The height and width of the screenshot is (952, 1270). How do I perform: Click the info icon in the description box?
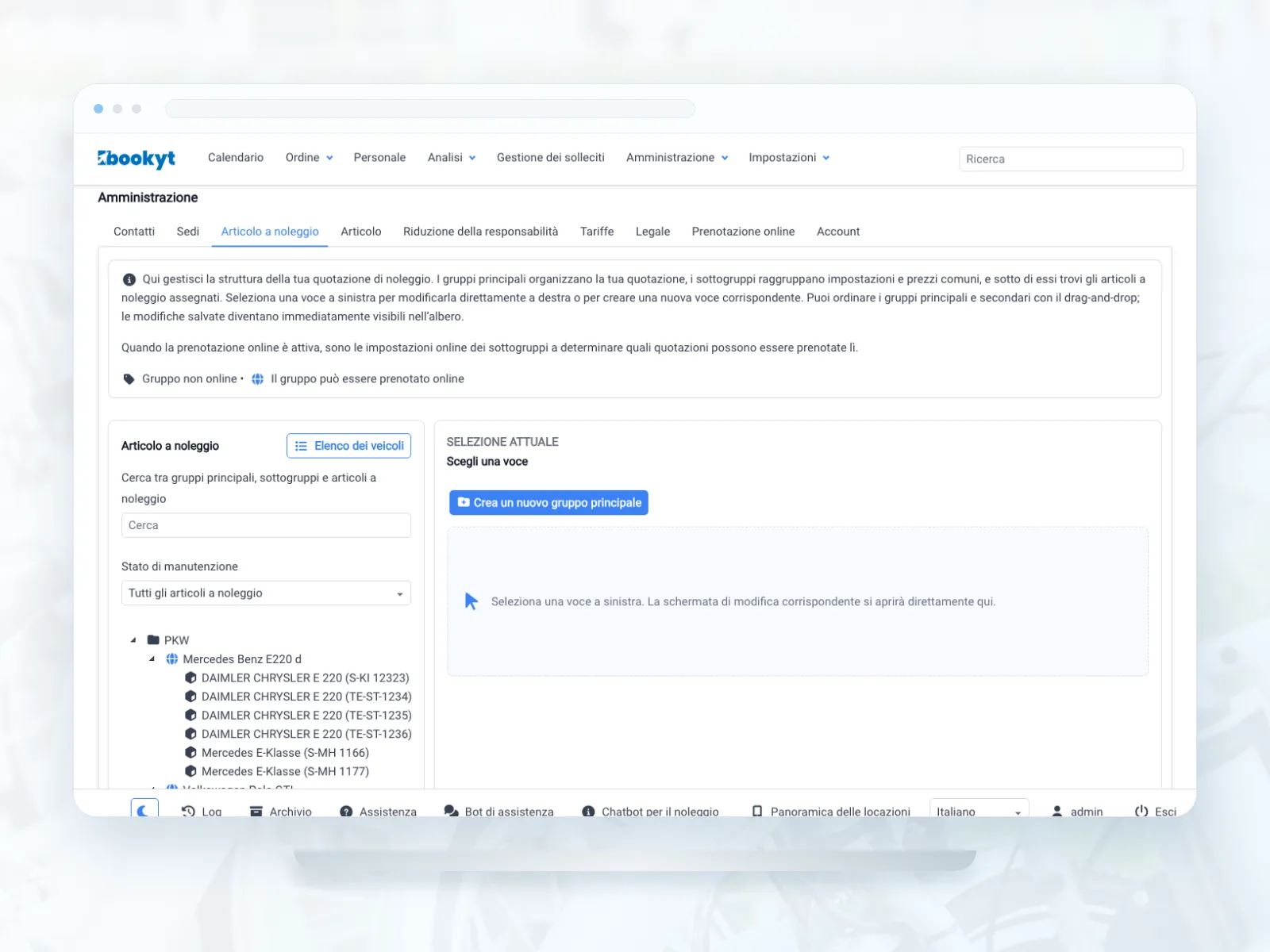coord(129,279)
